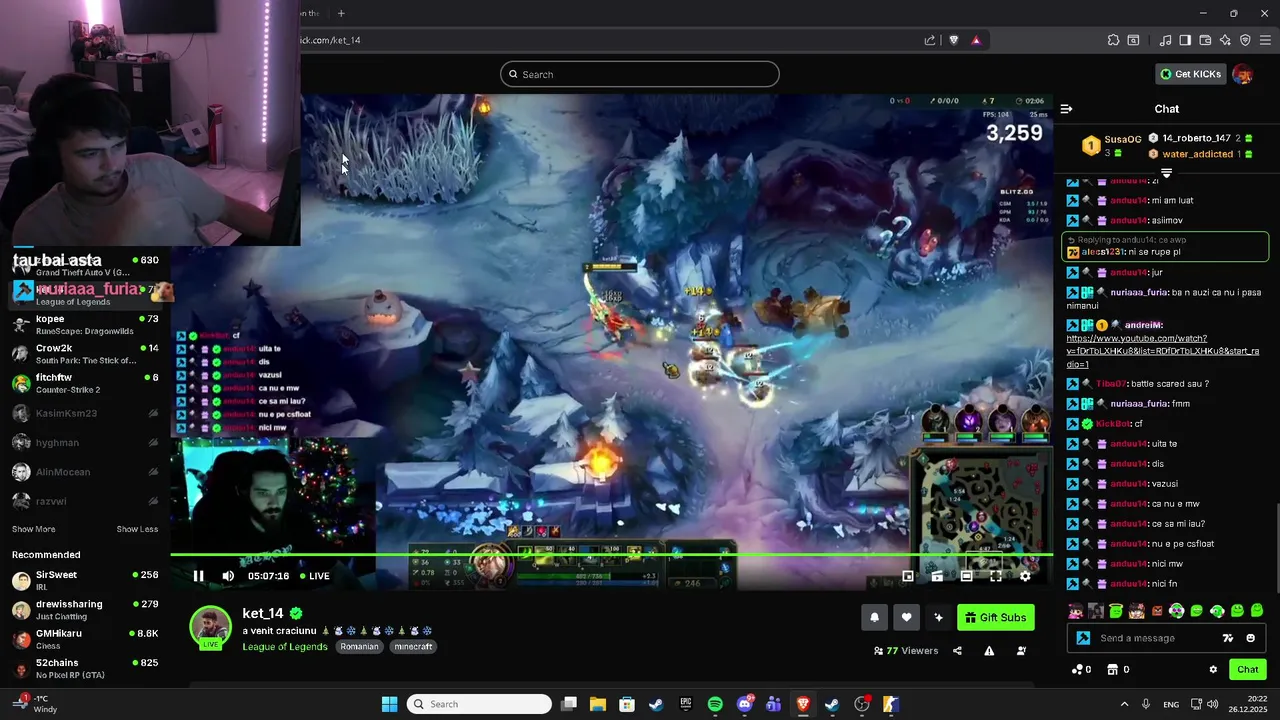Click the green stream progress bar
The height and width of the screenshot is (720, 1280).
(x=612, y=554)
